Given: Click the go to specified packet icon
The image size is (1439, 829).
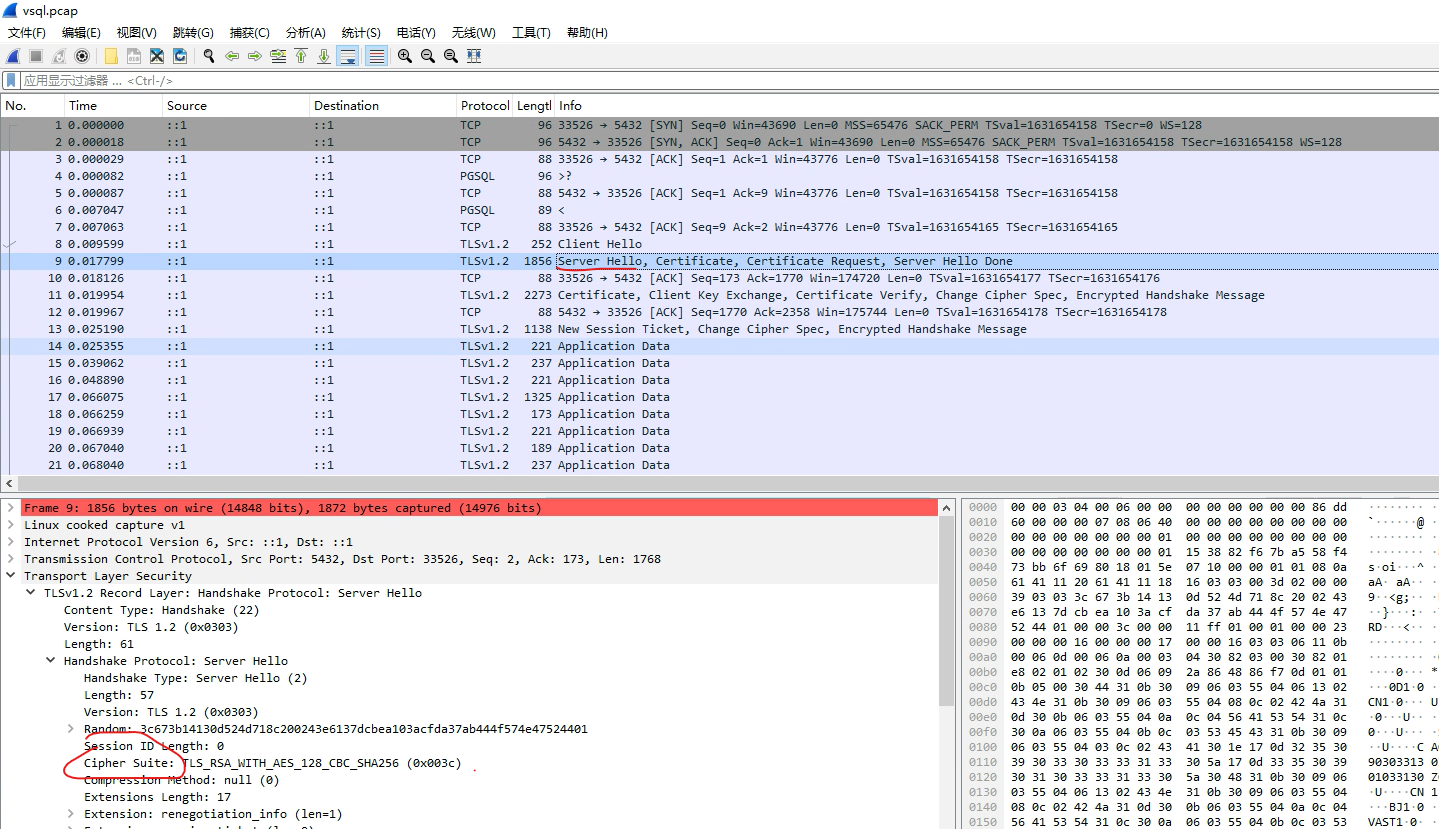Looking at the screenshot, I should click(x=278, y=56).
